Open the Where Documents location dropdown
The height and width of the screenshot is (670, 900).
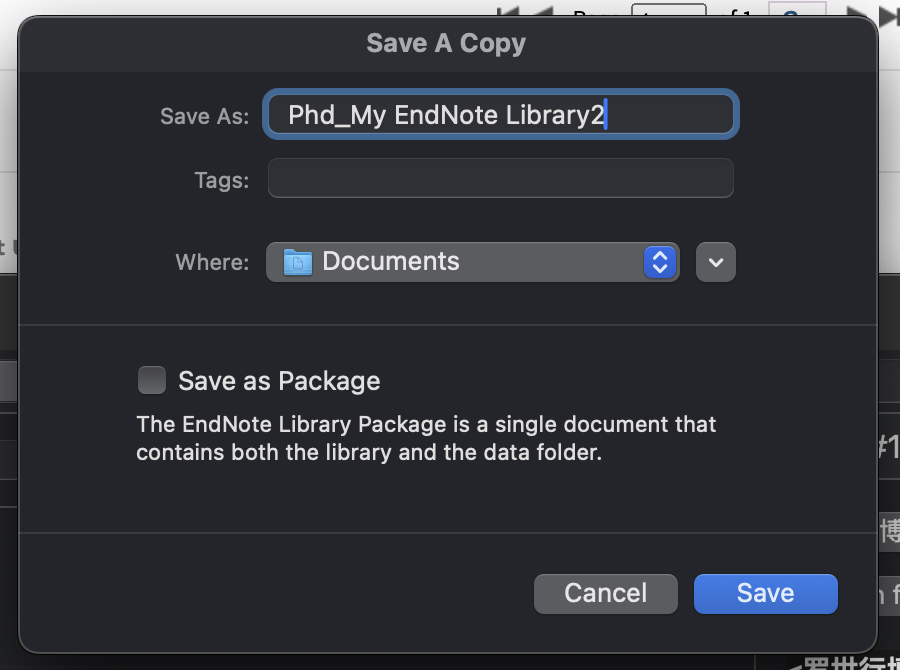click(x=473, y=262)
